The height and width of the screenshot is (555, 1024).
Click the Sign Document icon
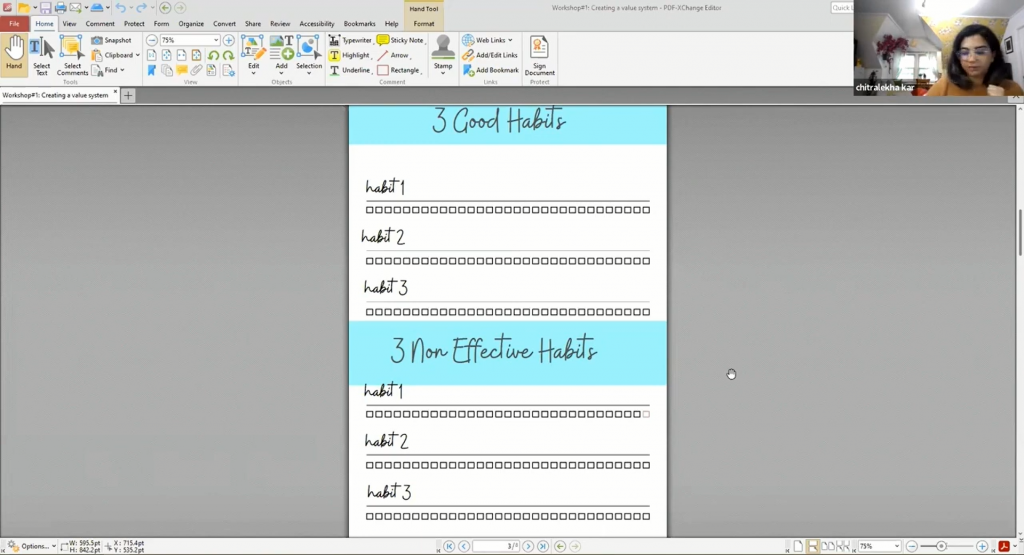pos(539,54)
